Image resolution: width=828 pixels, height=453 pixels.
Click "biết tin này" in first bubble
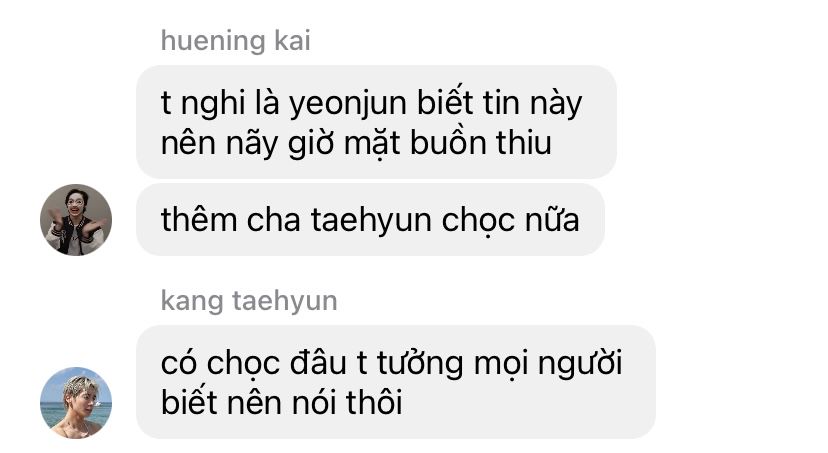[500, 102]
